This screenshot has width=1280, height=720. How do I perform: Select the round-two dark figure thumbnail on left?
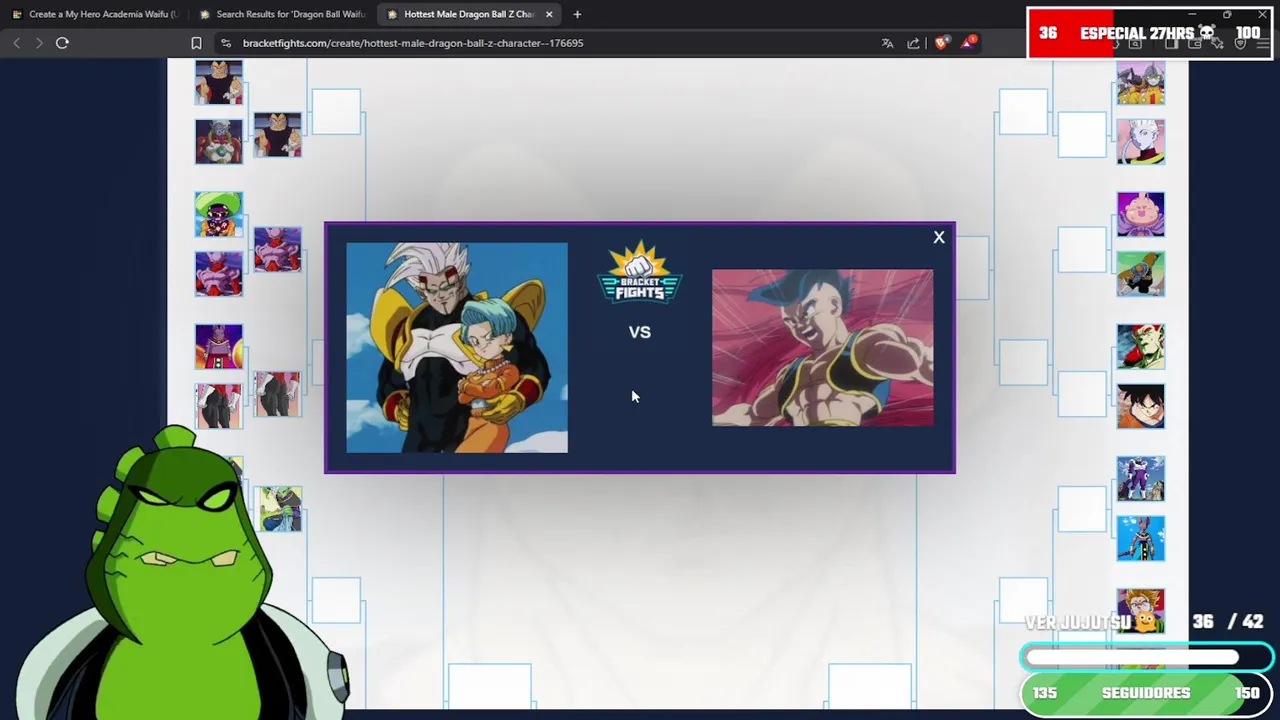[x=277, y=394]
